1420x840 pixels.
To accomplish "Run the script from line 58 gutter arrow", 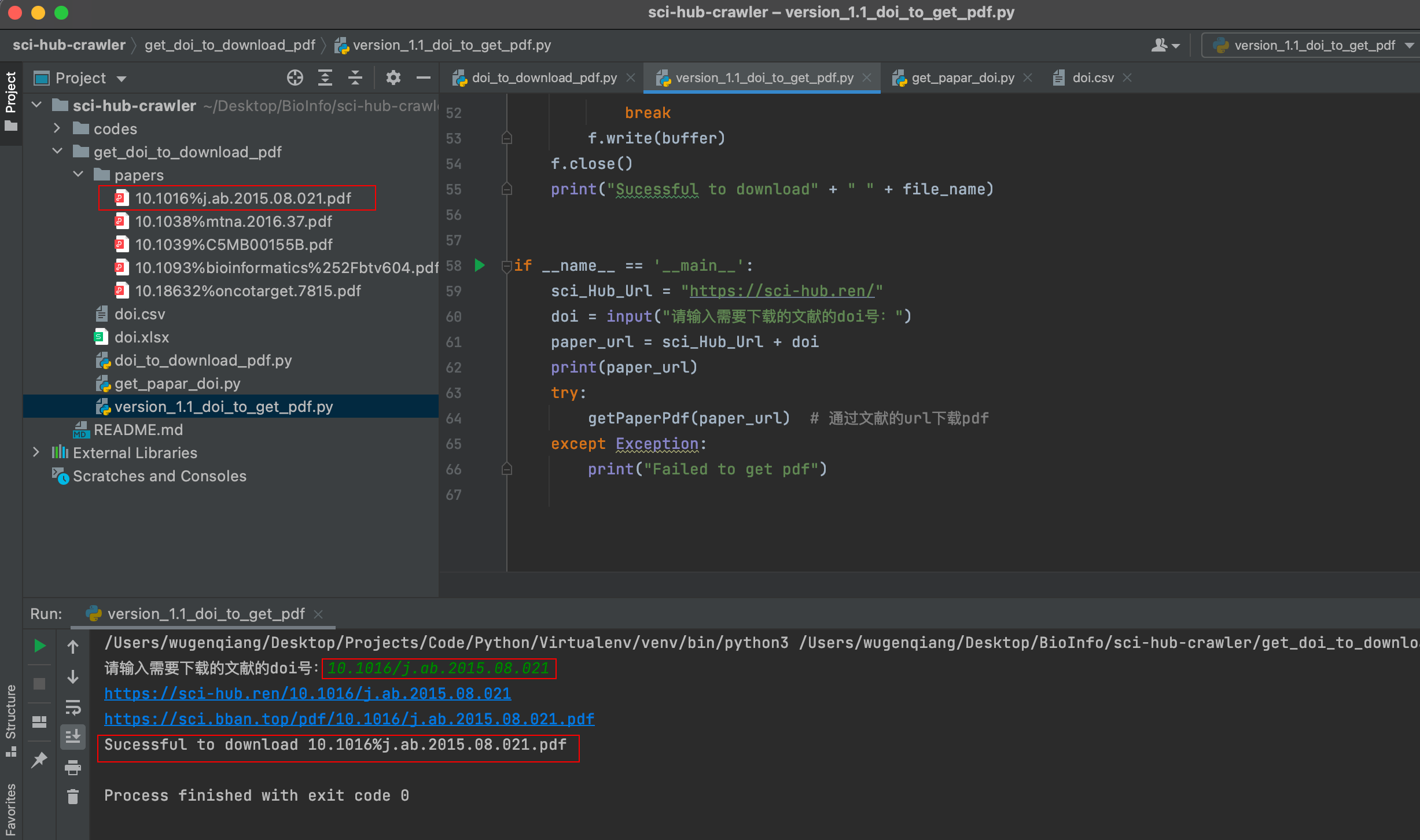I will point(479,265).
